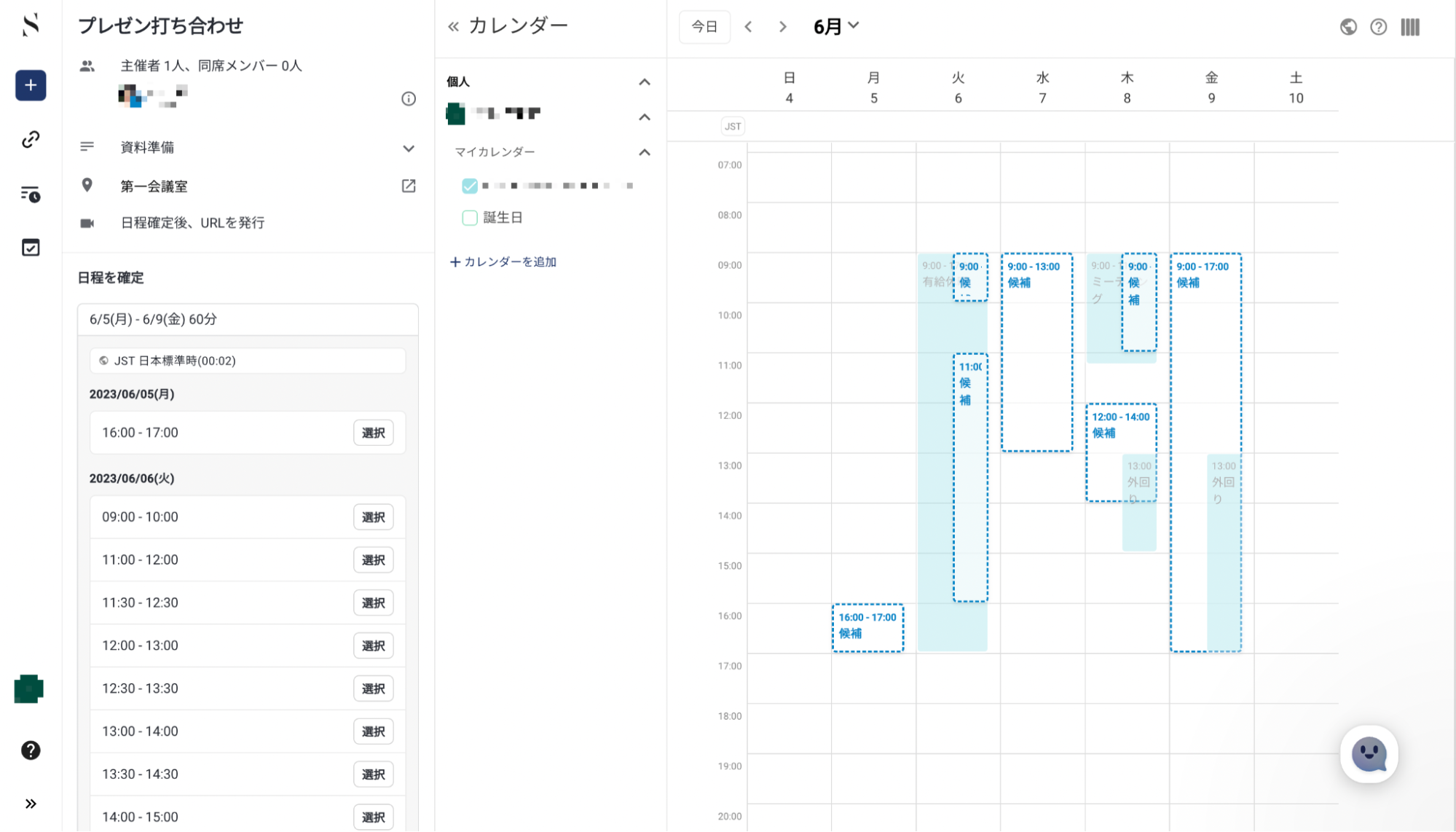Open the chatbot assistant bubble
This screenshot has height=832, width=1456.
tap(1369, 754)
